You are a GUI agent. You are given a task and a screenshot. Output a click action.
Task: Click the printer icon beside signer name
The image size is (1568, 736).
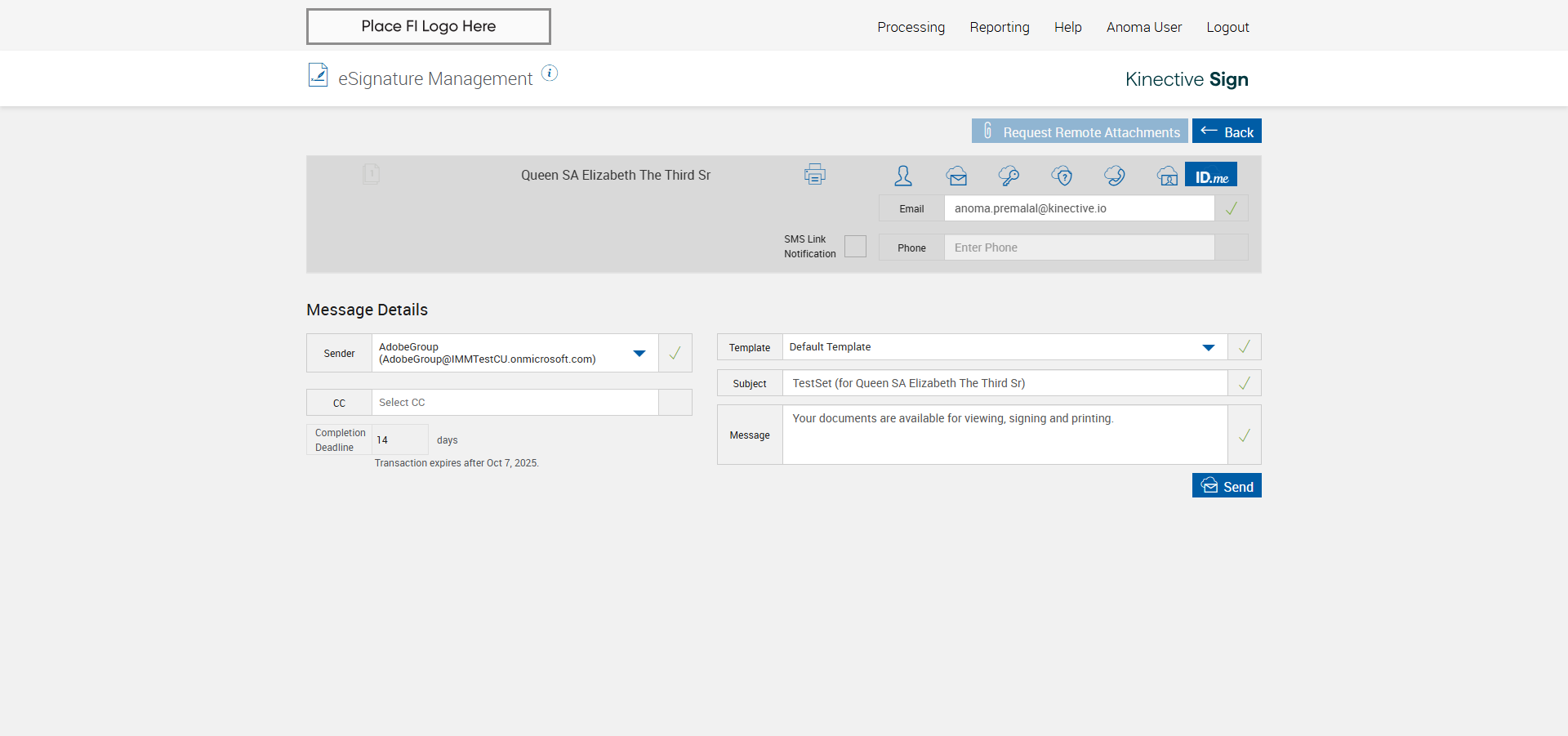pos(814,174)
